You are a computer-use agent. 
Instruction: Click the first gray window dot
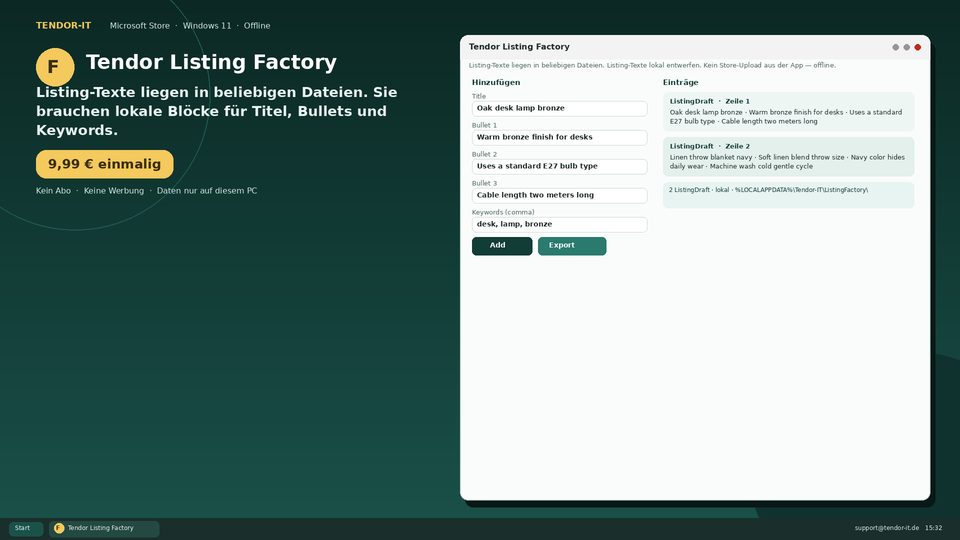[895, 47]
